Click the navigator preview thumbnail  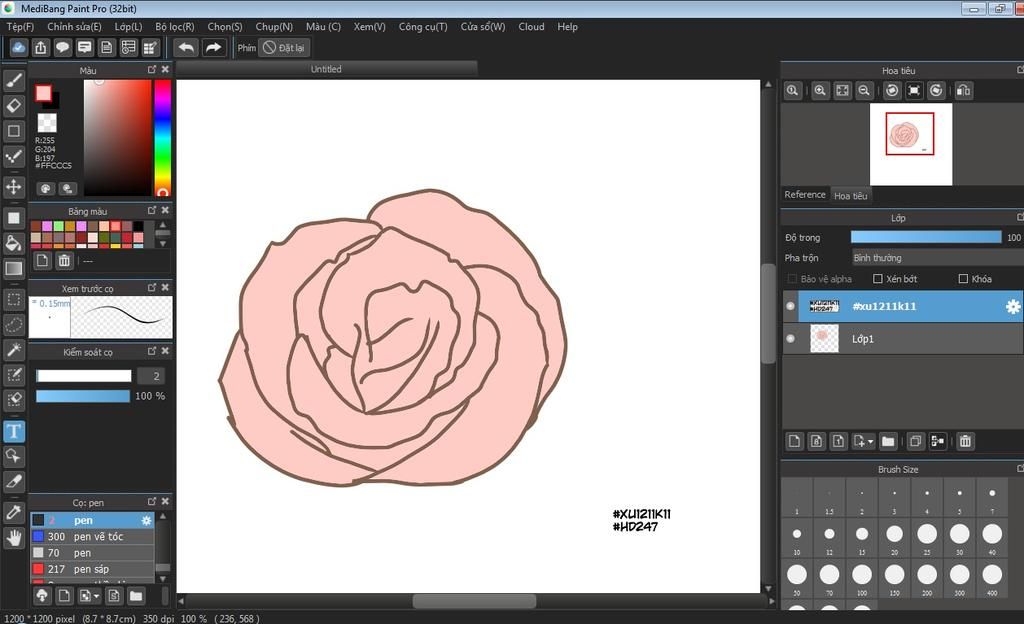click(x=910, y=144)
